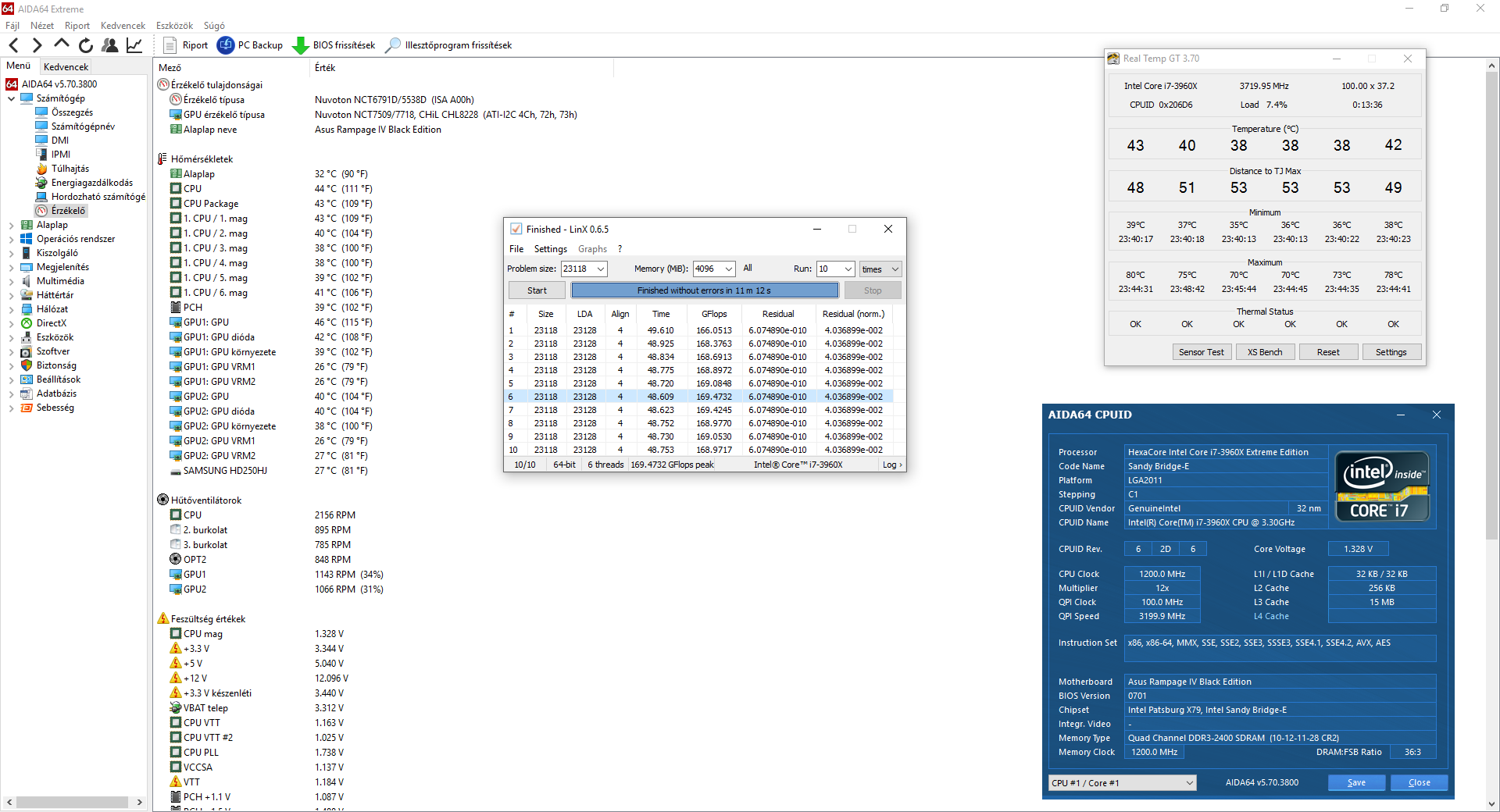Expand the Multimédia tree node
Image resolution: width=1500 pixels, height=812 pixels.
click(x=11, y=281)
